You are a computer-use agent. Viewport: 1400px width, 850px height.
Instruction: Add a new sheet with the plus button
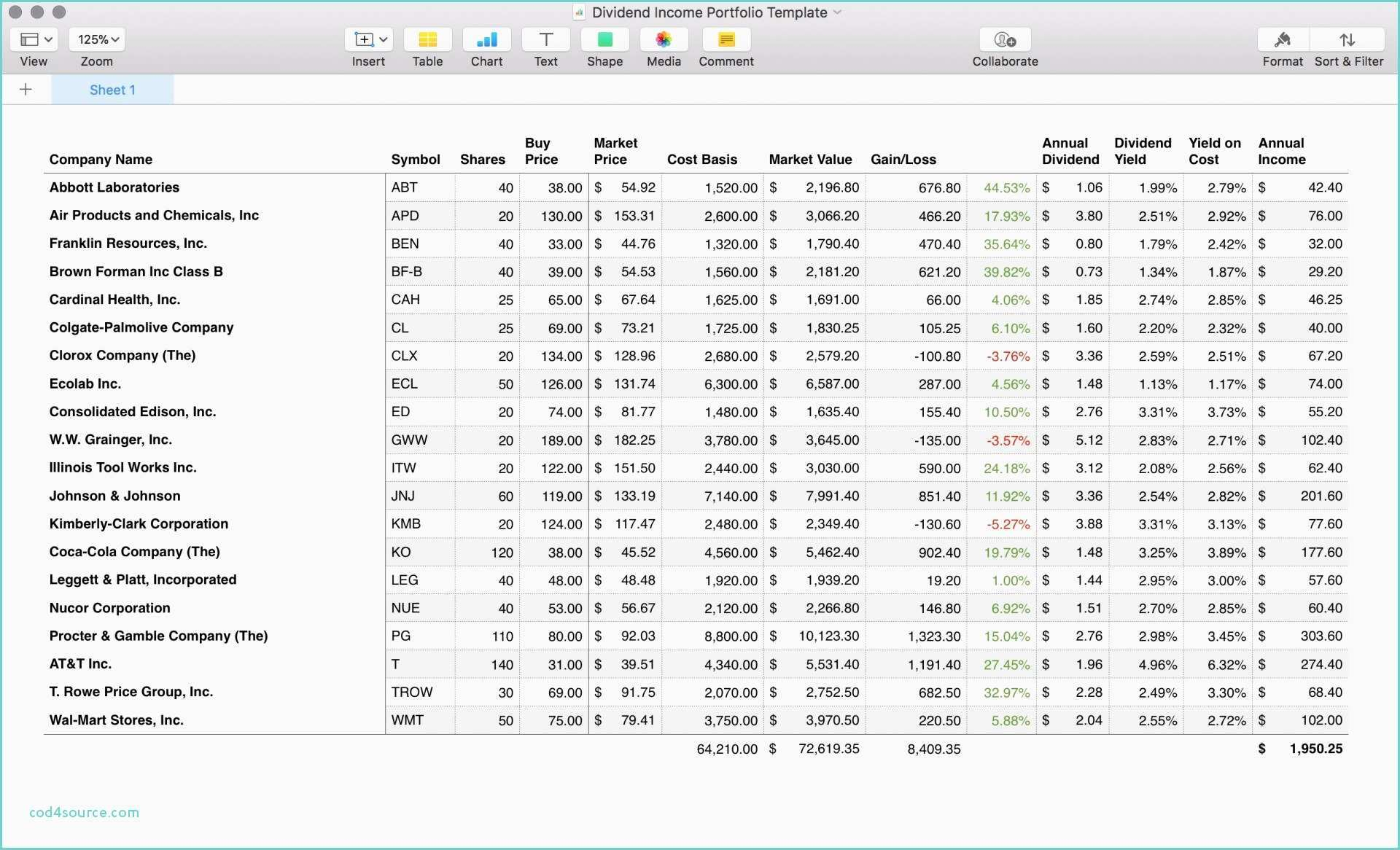coord(26,89)
